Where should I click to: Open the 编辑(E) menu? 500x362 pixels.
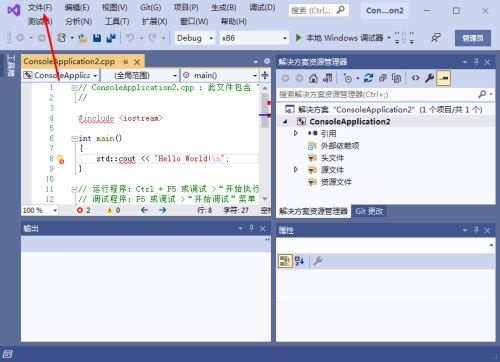[x=77, y=8]
